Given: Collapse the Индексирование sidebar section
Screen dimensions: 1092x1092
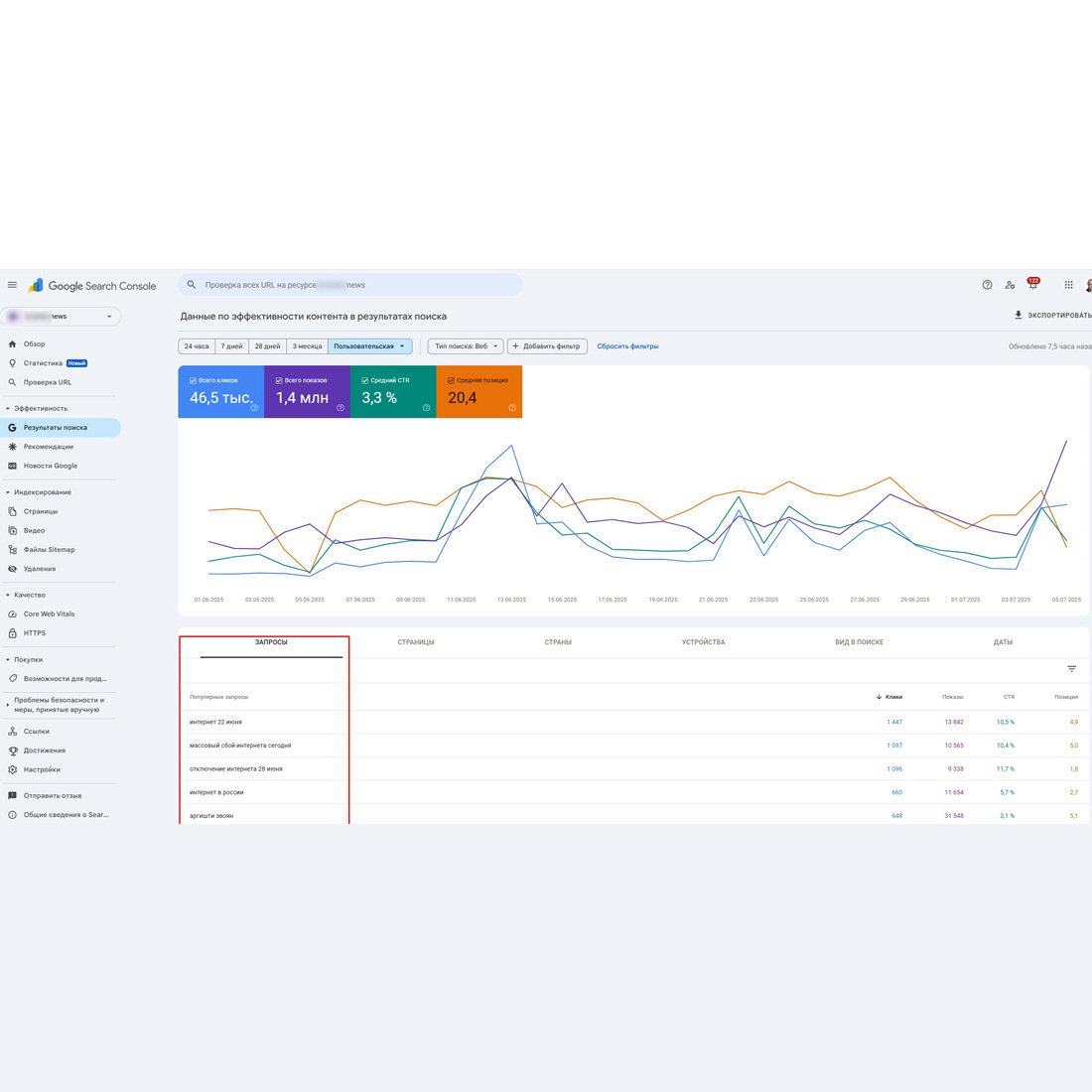Looking at the screenshot, I should [8, 492].
